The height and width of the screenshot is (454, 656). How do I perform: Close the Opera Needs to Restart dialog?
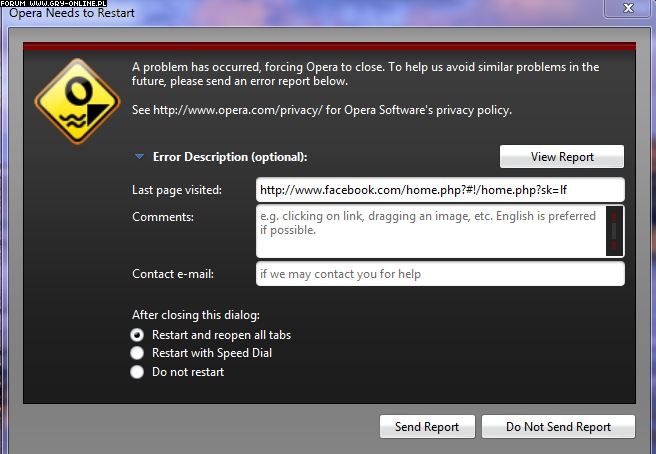point(628,8)
